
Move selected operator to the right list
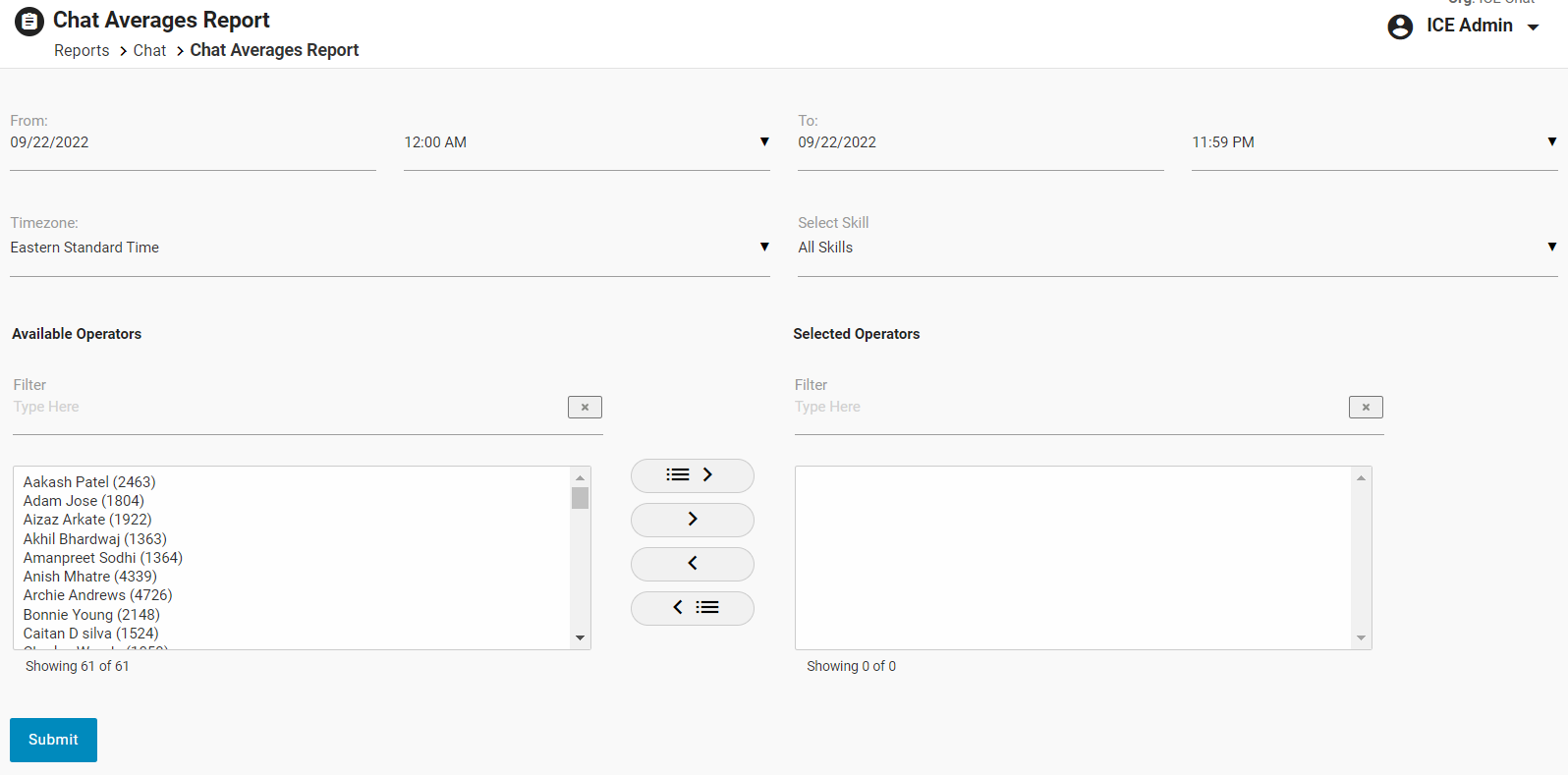692,520
